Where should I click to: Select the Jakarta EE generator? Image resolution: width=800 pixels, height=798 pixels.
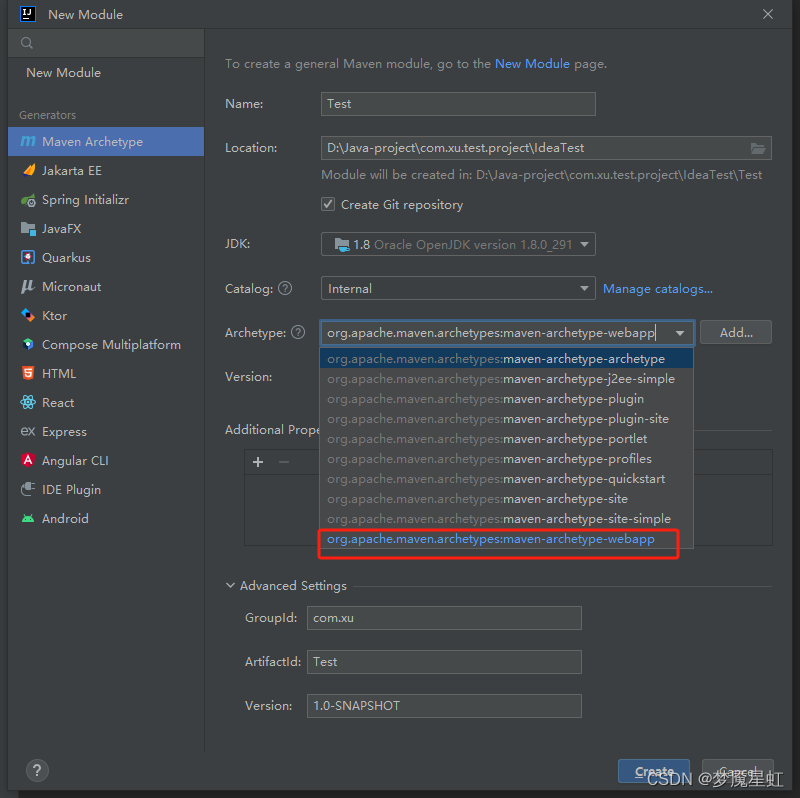(106, 170)
